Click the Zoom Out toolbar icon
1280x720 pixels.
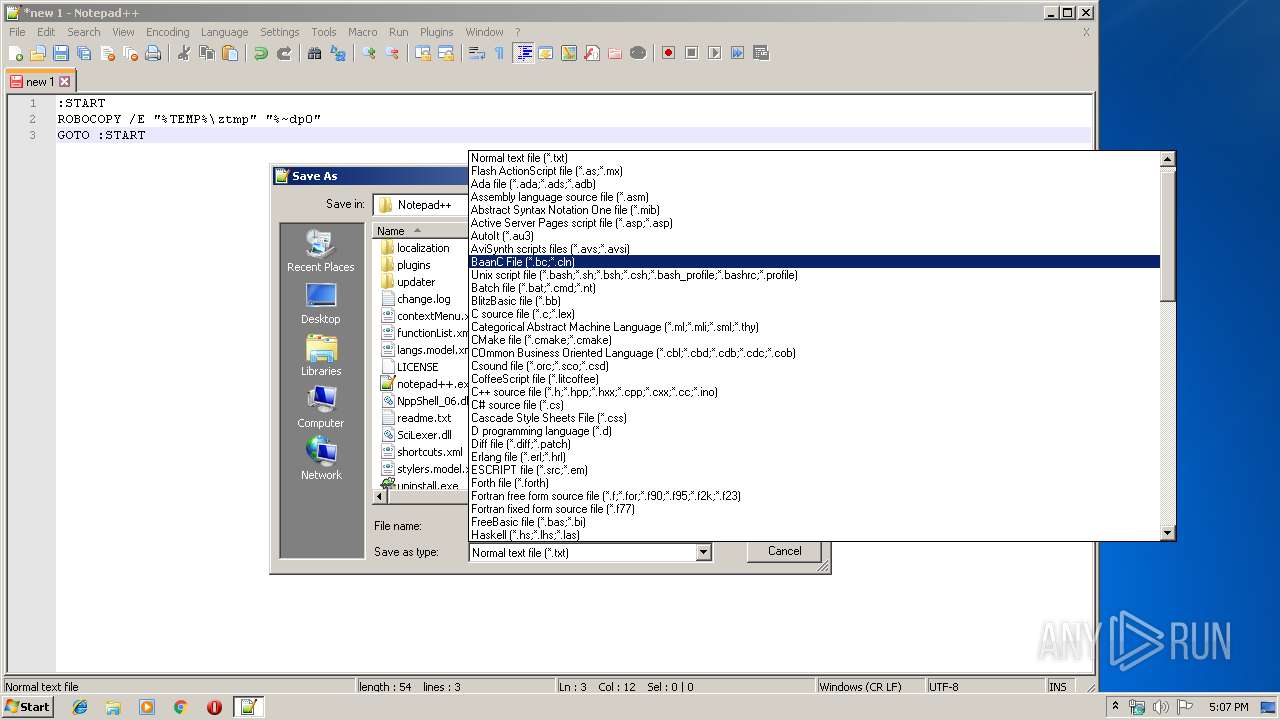click(x=392, y=53)
